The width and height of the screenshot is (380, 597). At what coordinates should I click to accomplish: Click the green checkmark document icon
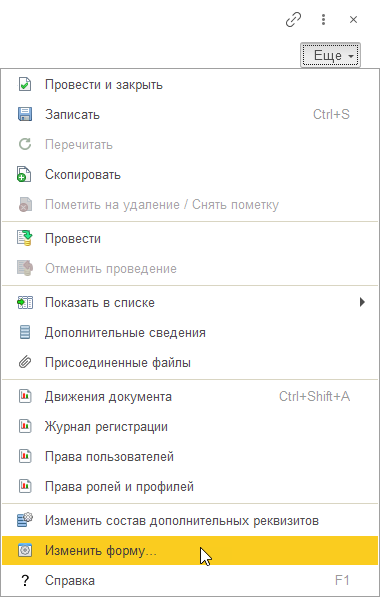click(25, 84)
